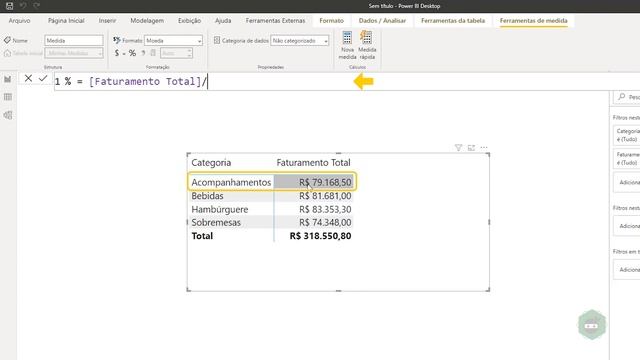Open currency format dropdown arrow

click(x=124, y=53)
